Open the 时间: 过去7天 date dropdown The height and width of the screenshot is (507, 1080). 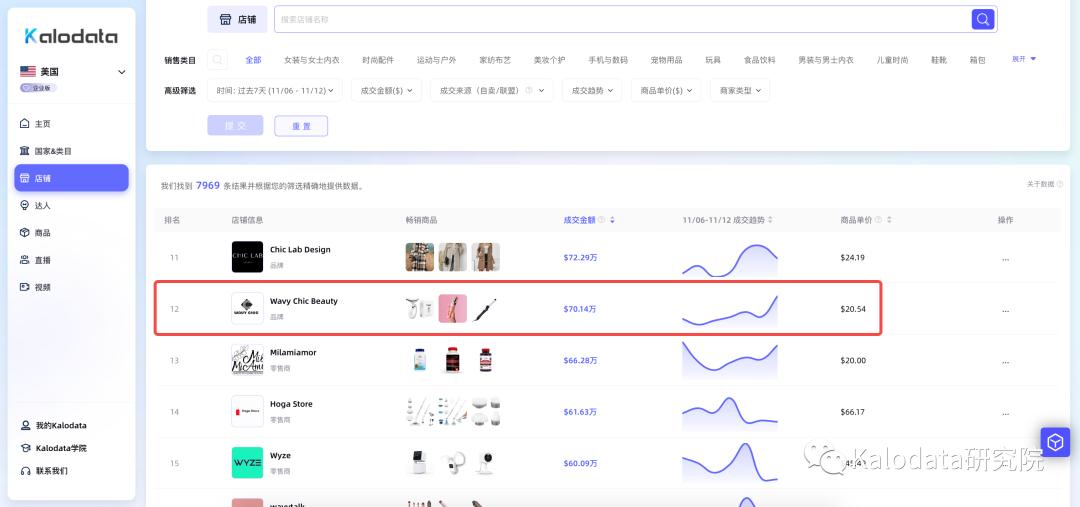tap(275, 90)
